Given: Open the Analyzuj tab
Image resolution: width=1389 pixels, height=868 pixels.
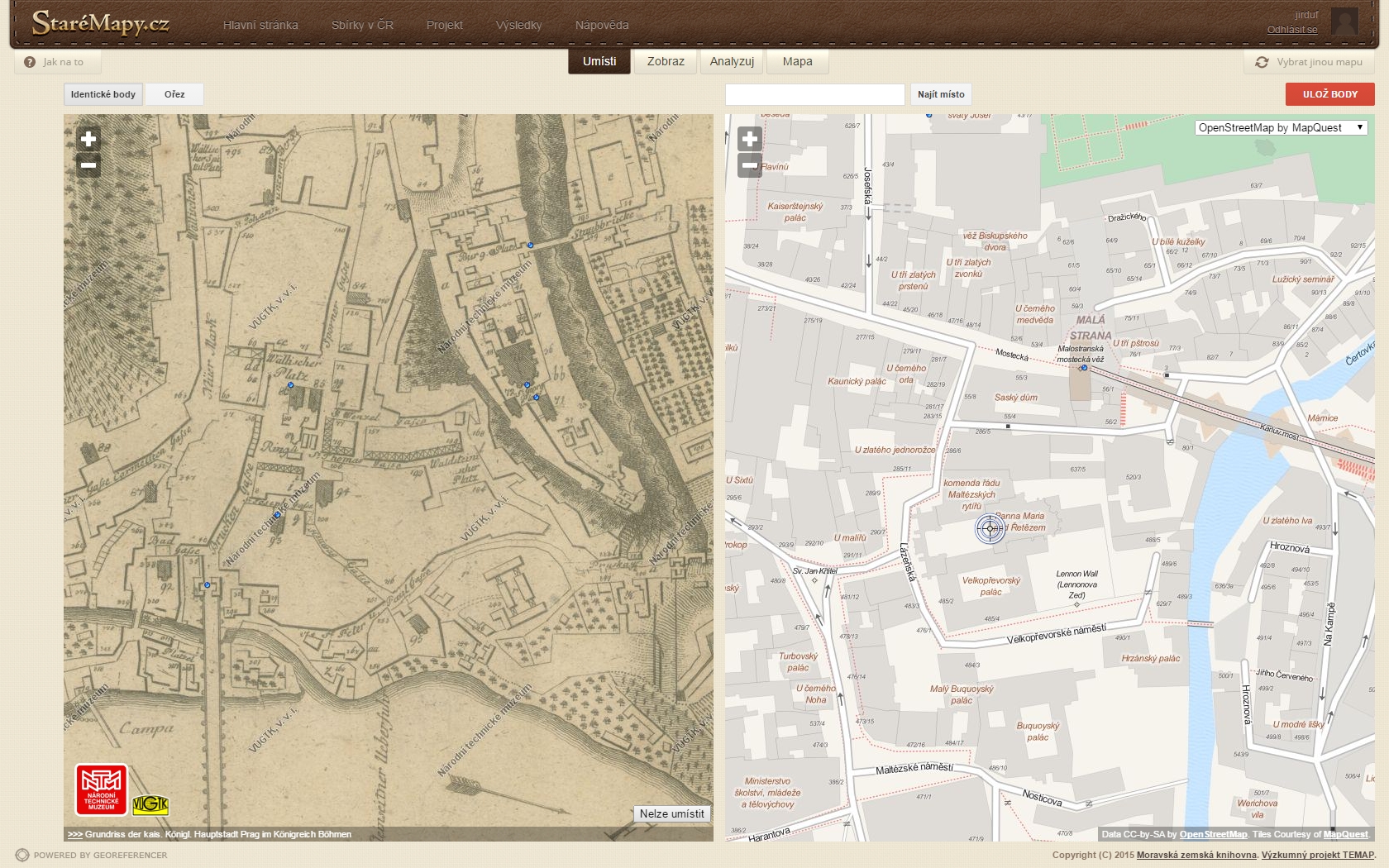Looking at the screenshot, I should pyautogui.click(x=732, y=61).
